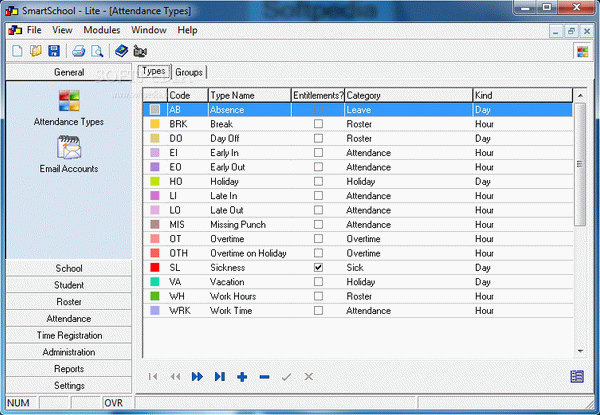
Task: Open the File menu
Action: pyautogui.click(x=34, y=30)
